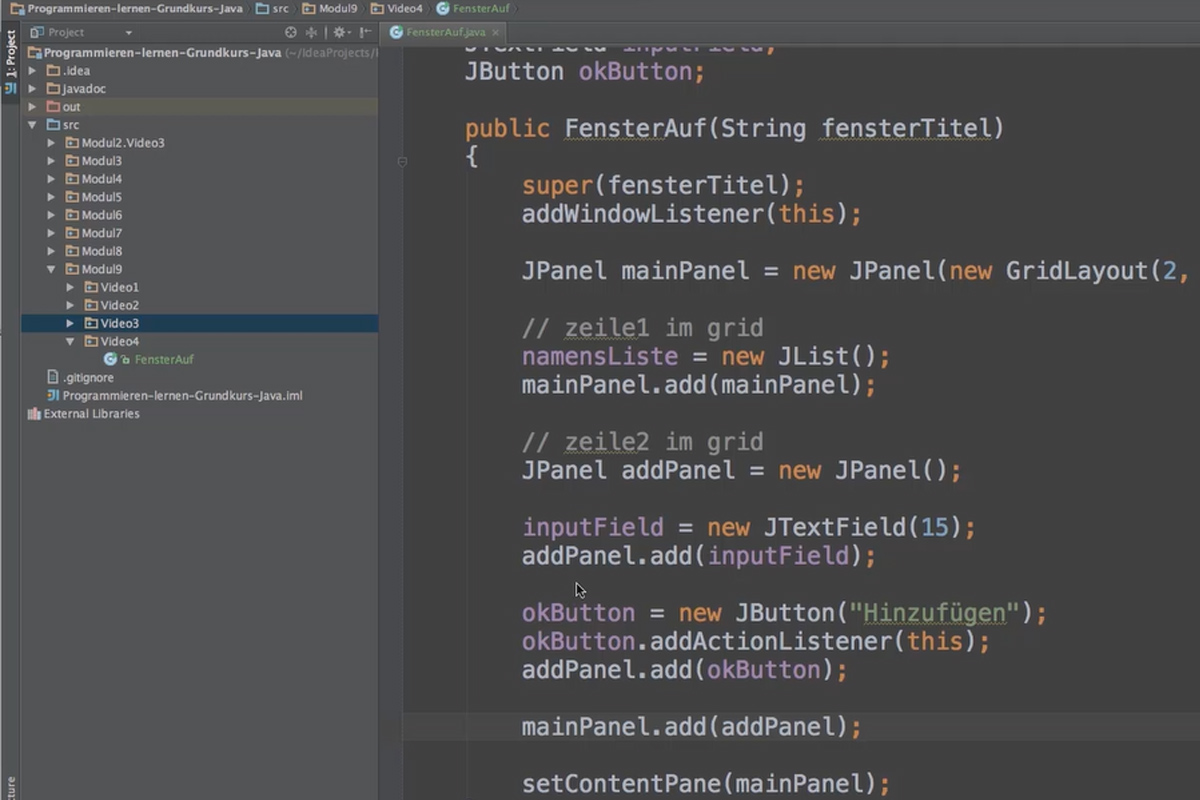Click the Modul9 breadcrumb in the navigation bar
Image resolution: width=1200 pixels, height=800 pixels.
[x=330, y=8]
